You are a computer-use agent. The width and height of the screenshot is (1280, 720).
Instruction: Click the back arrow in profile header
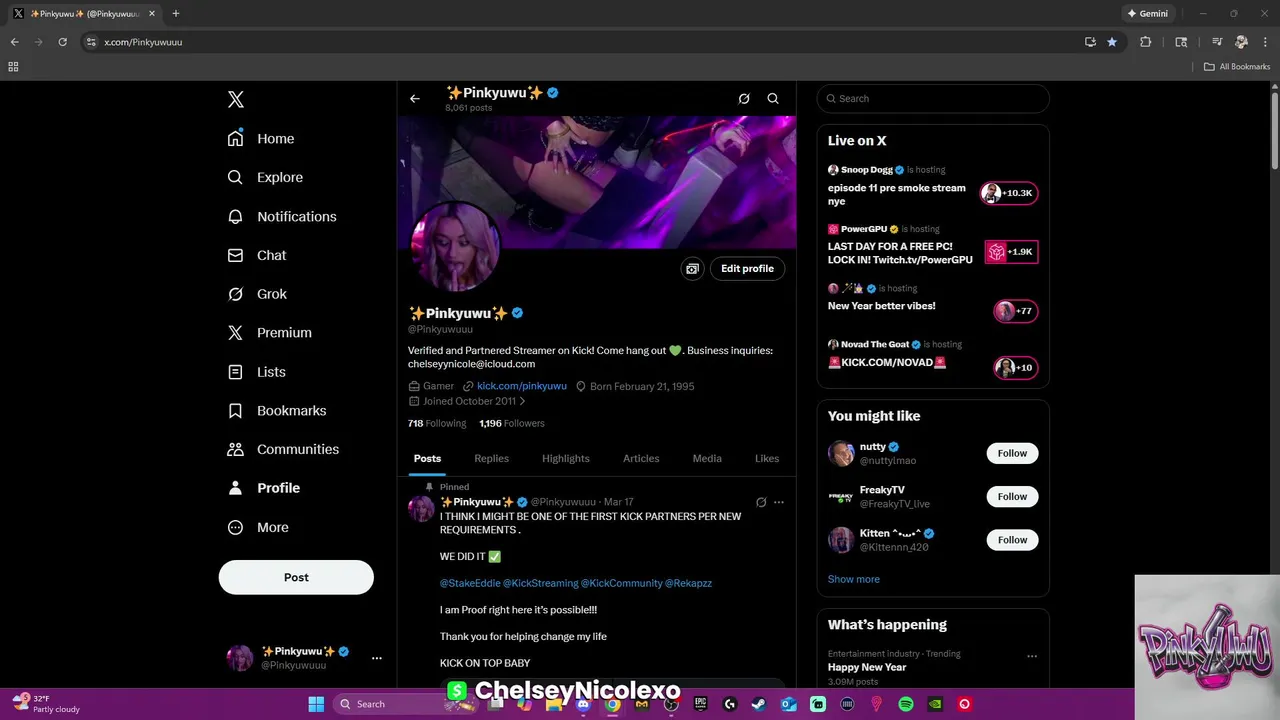pyautogui.click(x=415, y=99)
